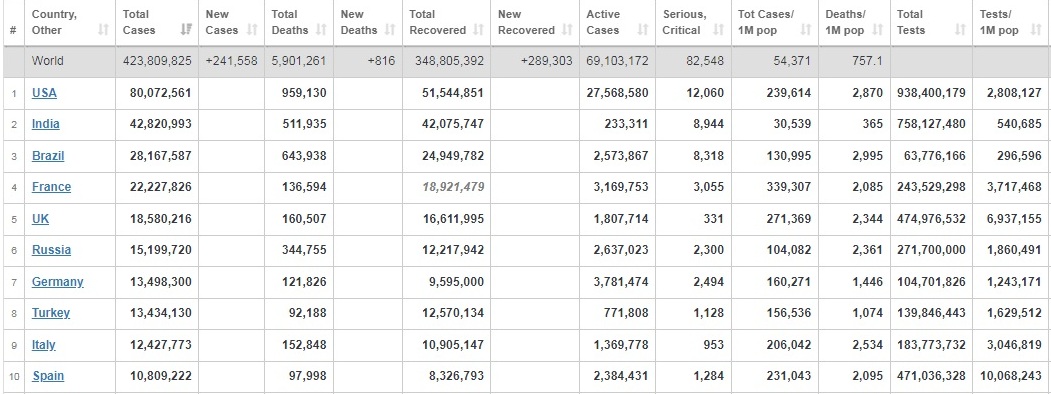Select Turkey active cases 771,808
The width and height of the screenshot is (1051, 394).
click(x=627, y=313)
